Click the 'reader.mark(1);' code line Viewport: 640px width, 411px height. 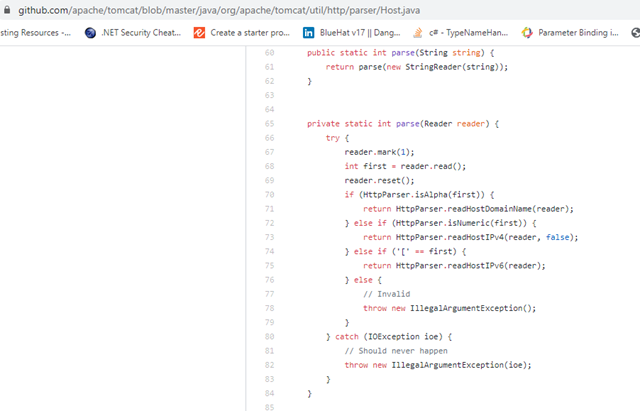(379, 152)
